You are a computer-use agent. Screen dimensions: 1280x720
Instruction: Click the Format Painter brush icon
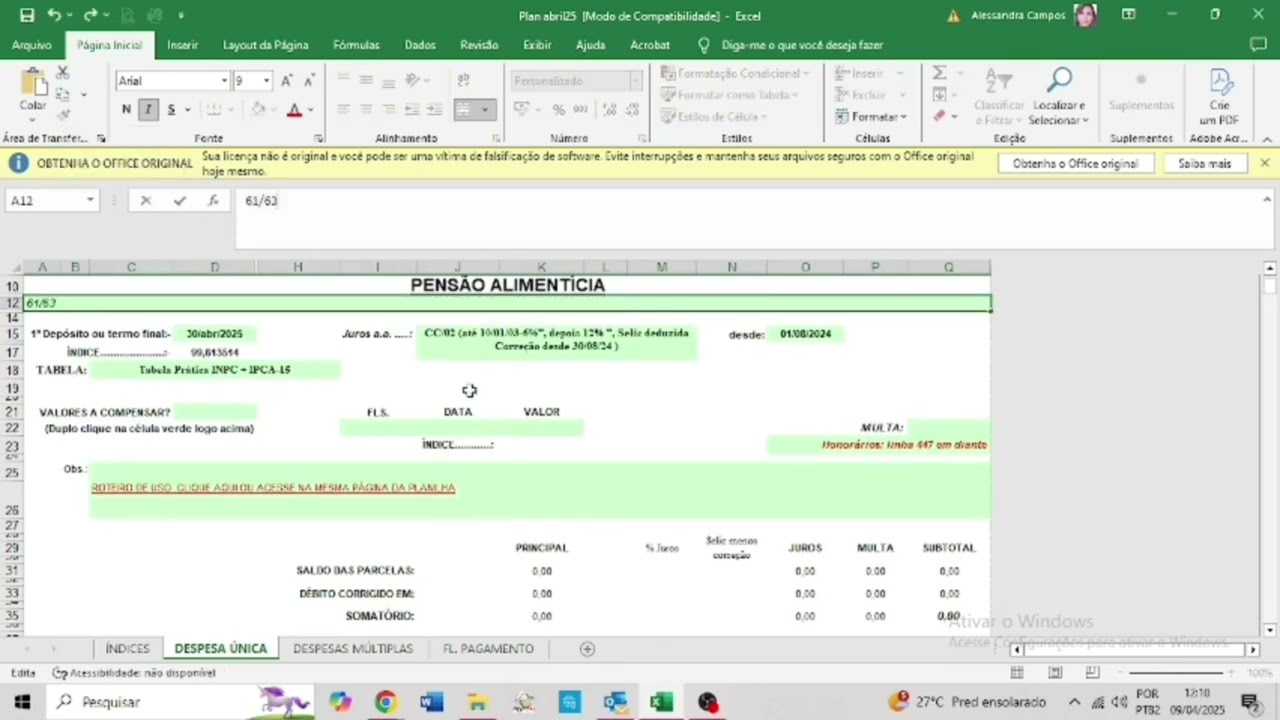click(x=62, y=115)
